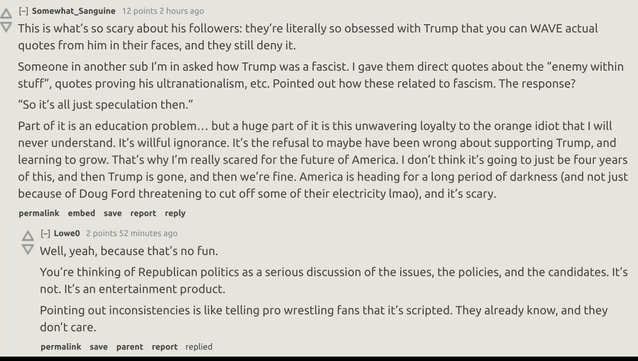Save Lowe0's reply
Screen dimensions: 638x361
point(98,347)
